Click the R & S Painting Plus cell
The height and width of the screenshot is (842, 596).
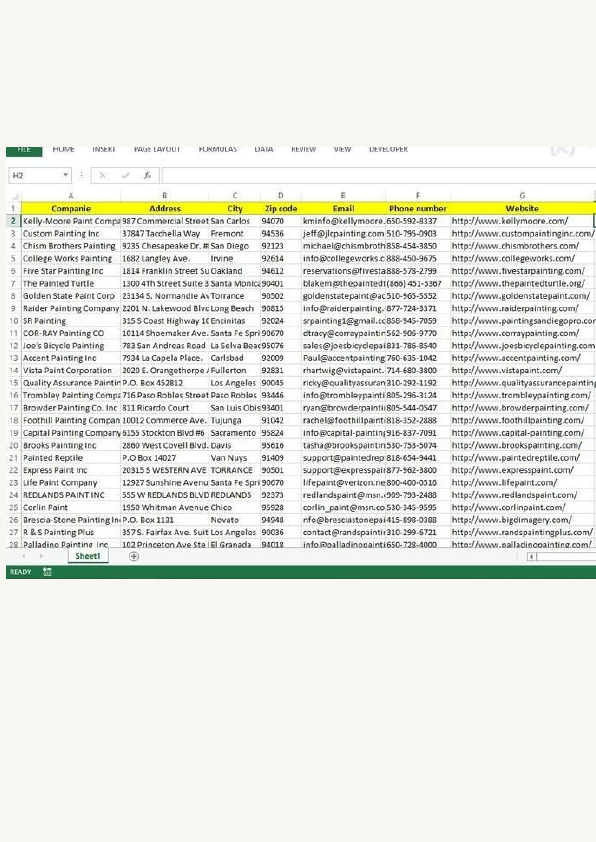[x=71, y=532]
